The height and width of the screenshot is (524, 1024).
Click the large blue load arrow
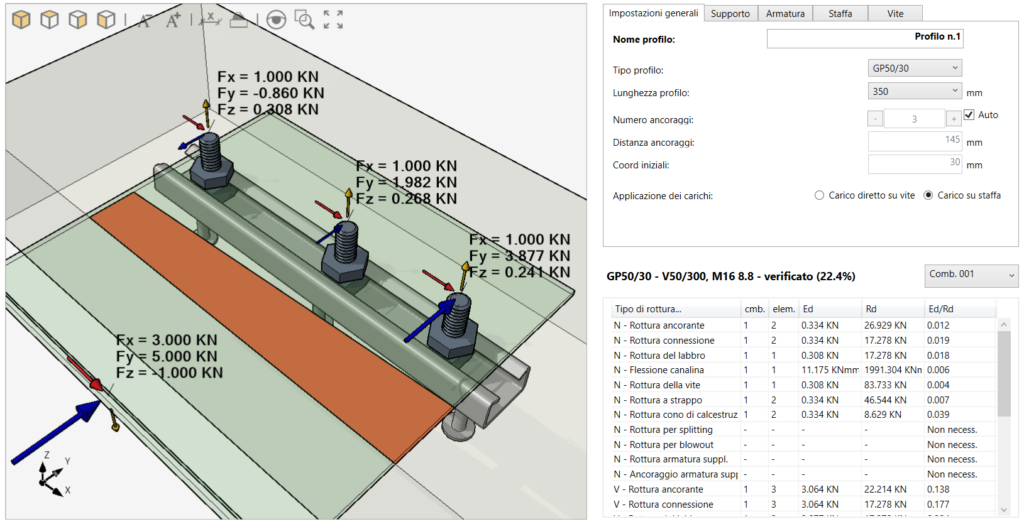(x=56, y=433)
